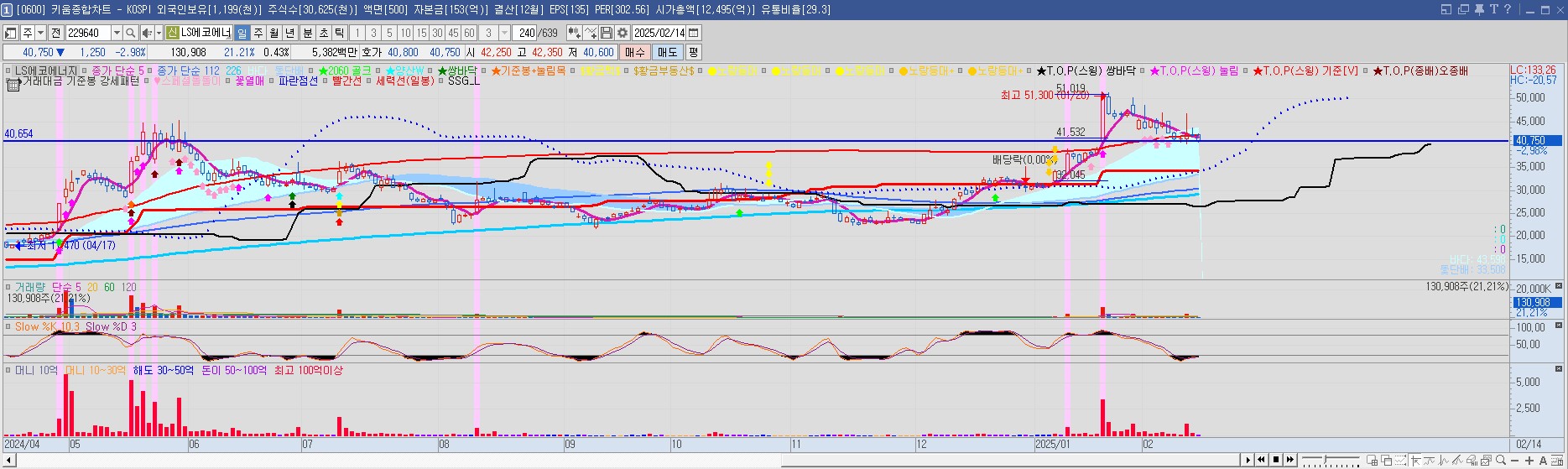Click the 평 button
The image size is (1568, 469).
click(693, 52)
